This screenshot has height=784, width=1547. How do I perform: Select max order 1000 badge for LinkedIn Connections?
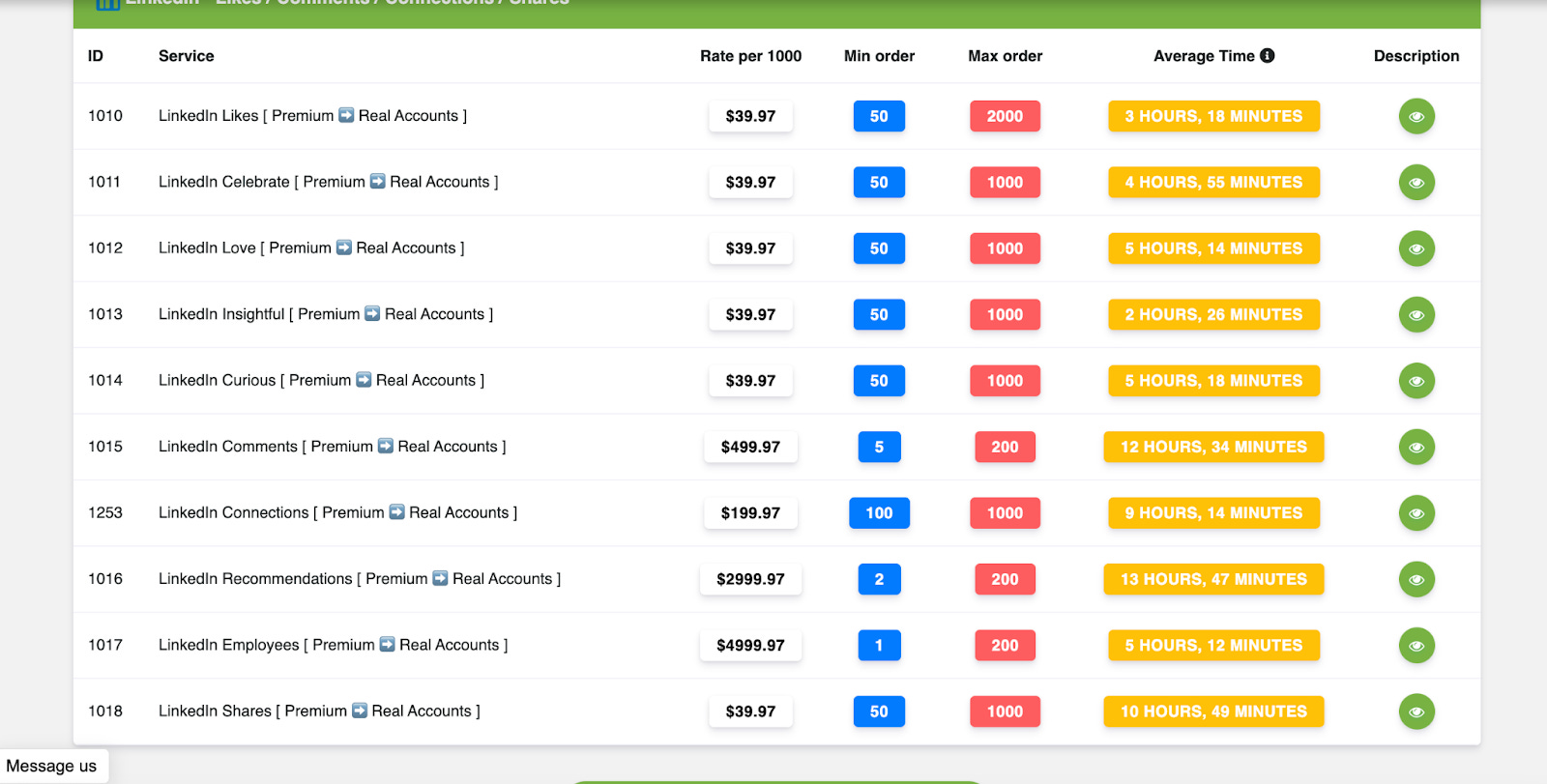(1005, 513)
